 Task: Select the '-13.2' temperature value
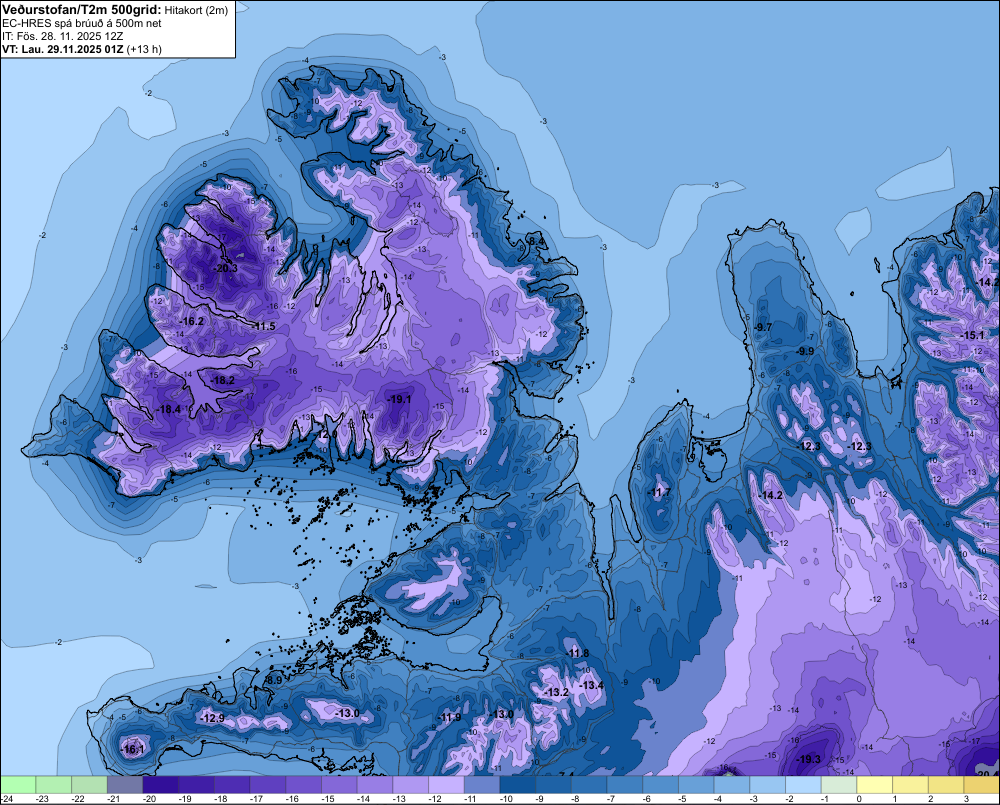pyautogui.click(x=557, y=692)
